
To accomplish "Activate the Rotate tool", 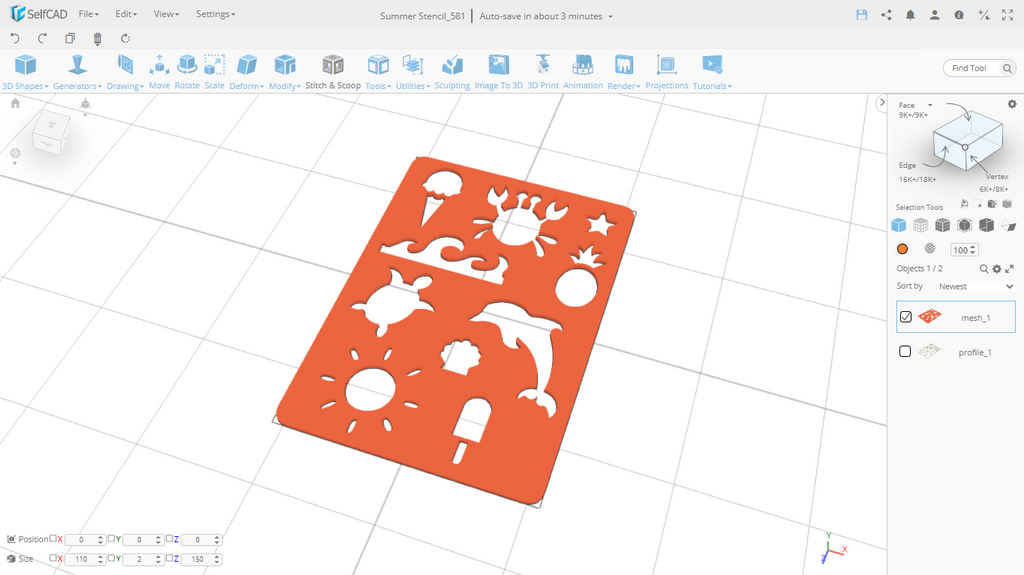I will click(x=187, y=71).
